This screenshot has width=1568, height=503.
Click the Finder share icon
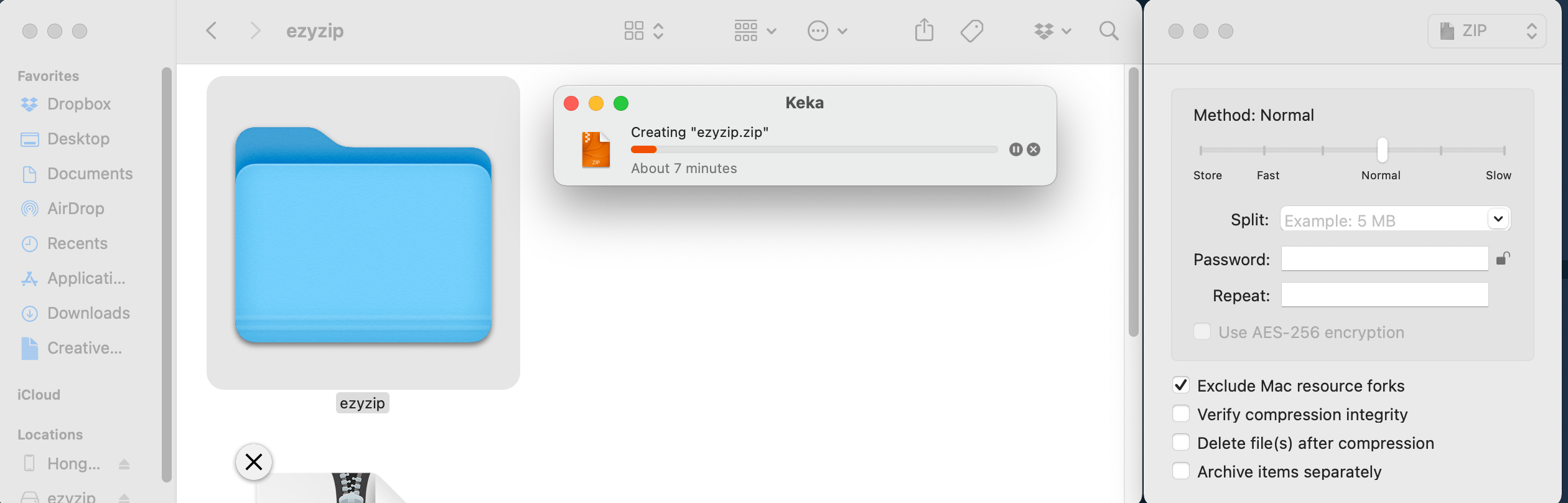point(924,31)
